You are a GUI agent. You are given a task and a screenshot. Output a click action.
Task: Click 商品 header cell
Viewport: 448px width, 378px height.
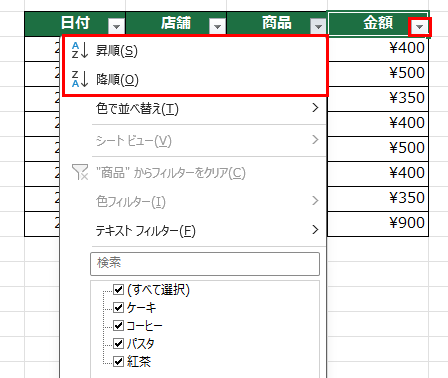[277, 23]
